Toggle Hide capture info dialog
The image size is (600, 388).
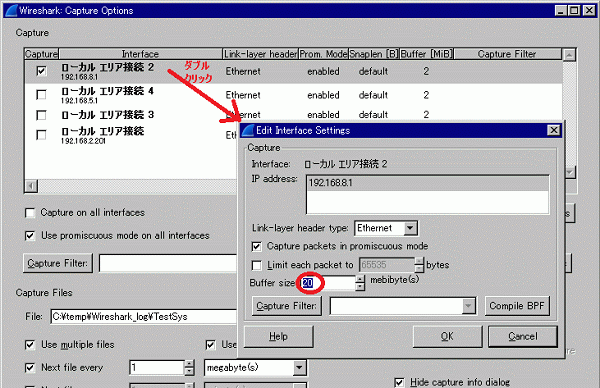[399, 382]
